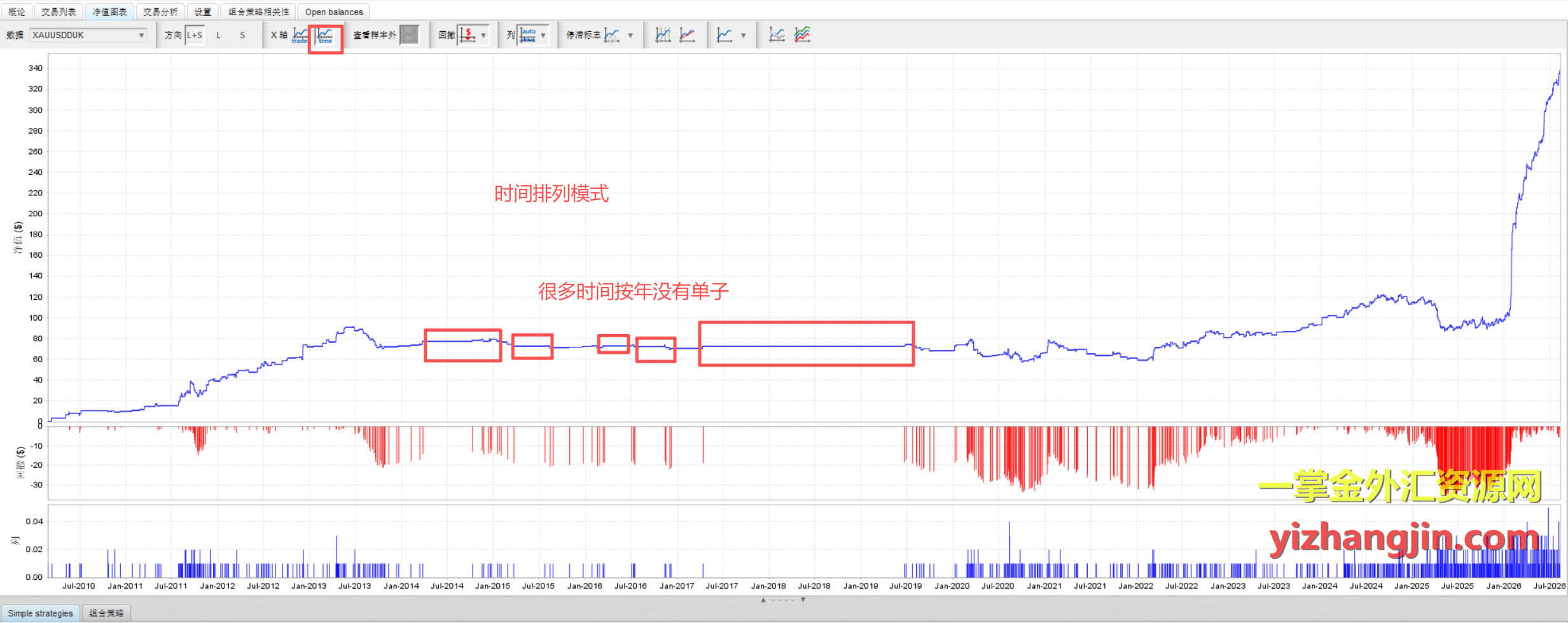Click the 100 value on equity axis
Viewport: 1568px width, 623px height.
[36, 318]
